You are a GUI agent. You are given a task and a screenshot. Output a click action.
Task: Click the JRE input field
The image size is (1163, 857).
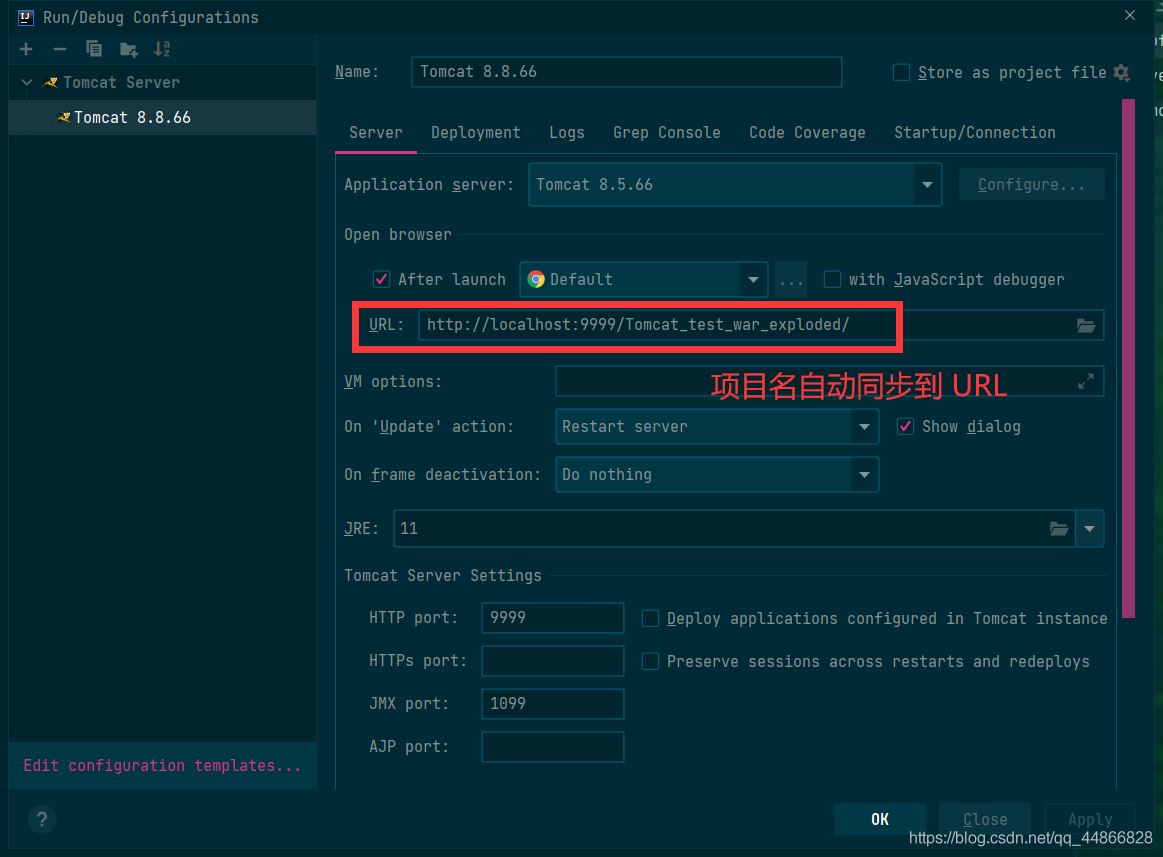pos(734,529)
